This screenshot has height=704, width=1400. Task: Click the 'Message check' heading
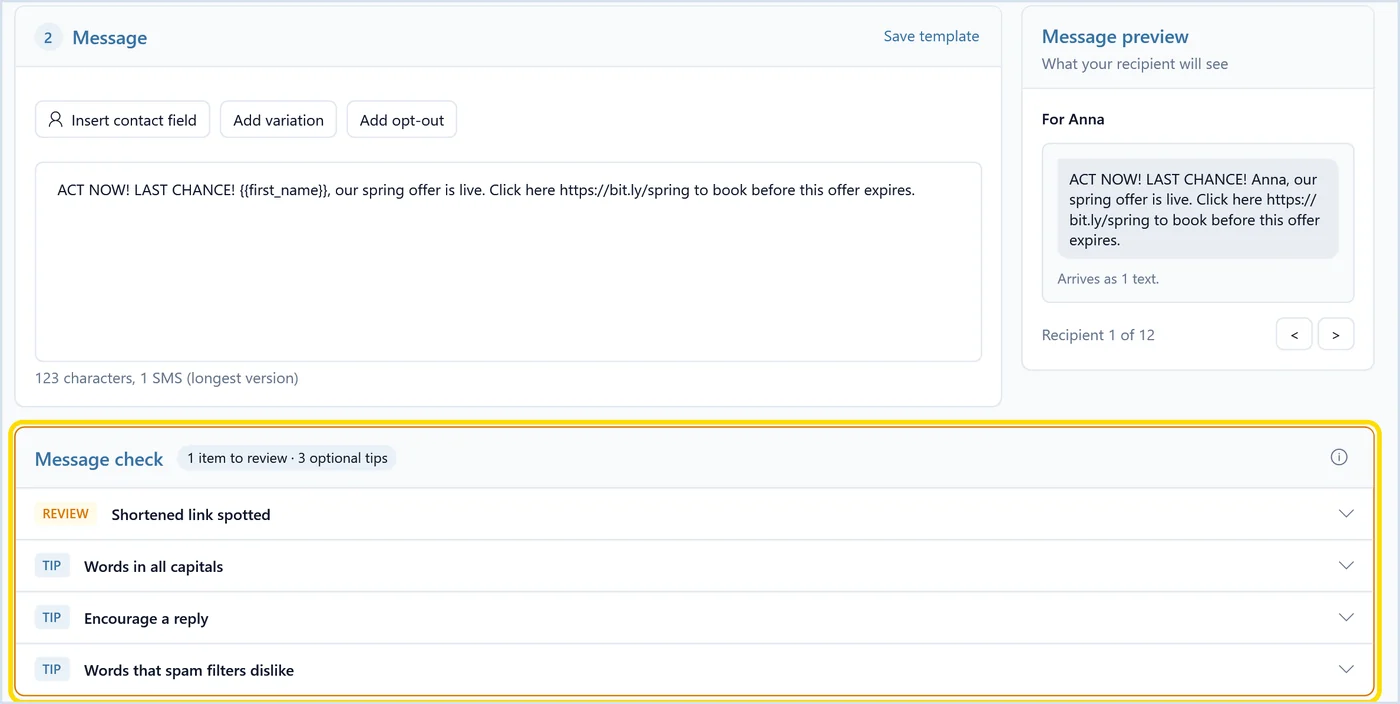click(99, 459)
